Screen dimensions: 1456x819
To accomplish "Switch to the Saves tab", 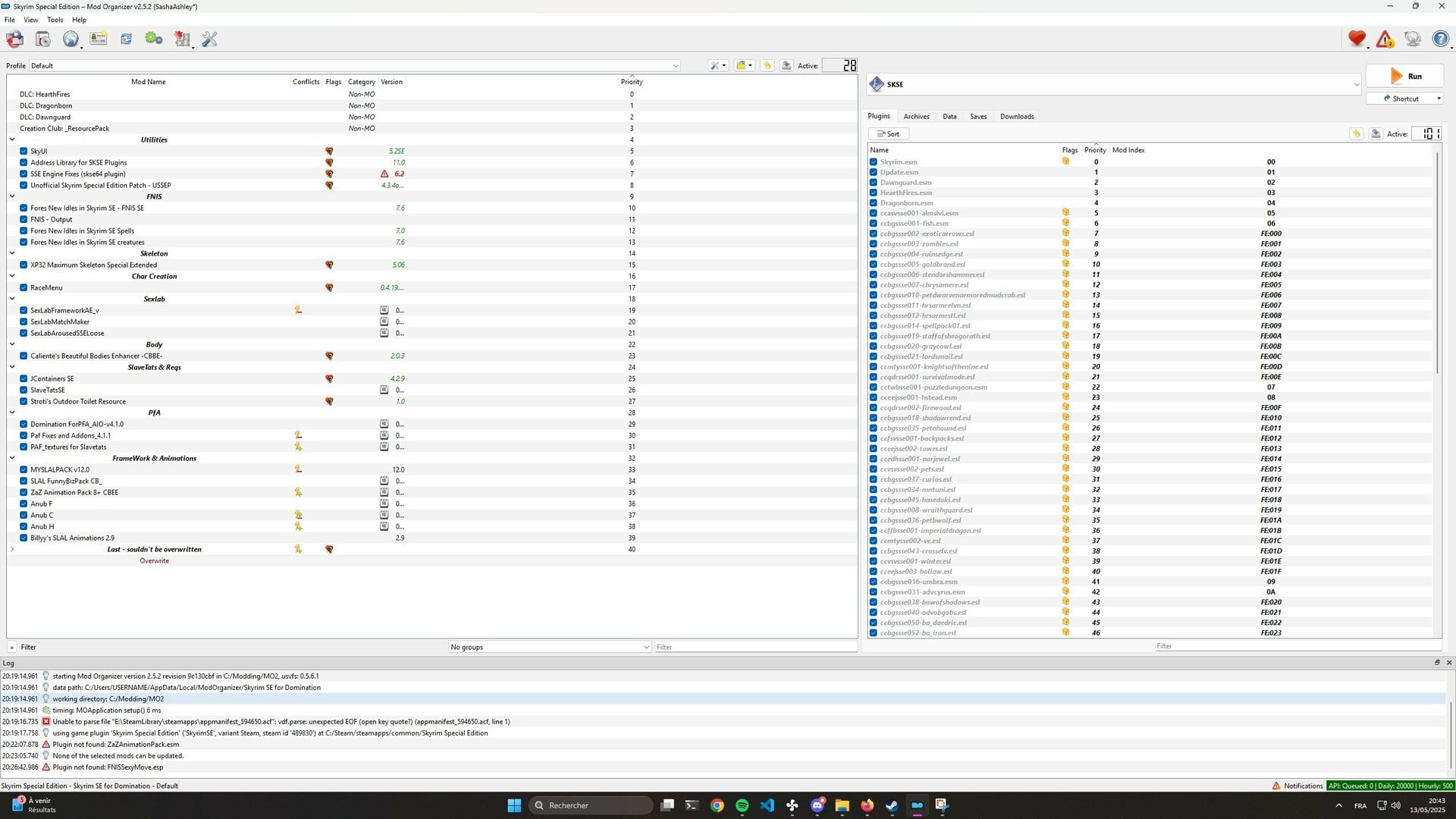I will [x=978, y=117].
